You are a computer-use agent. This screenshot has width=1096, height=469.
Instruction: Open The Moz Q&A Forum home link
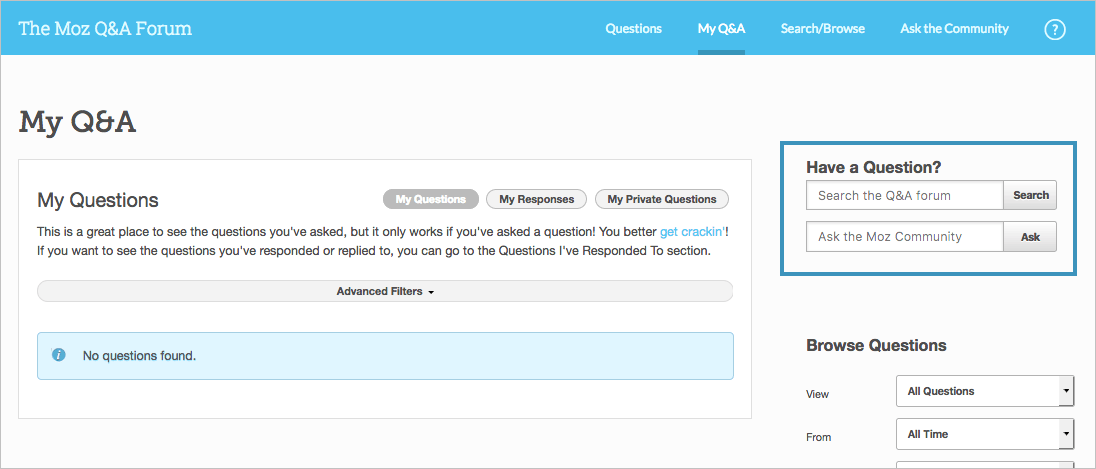coord(105,28)
